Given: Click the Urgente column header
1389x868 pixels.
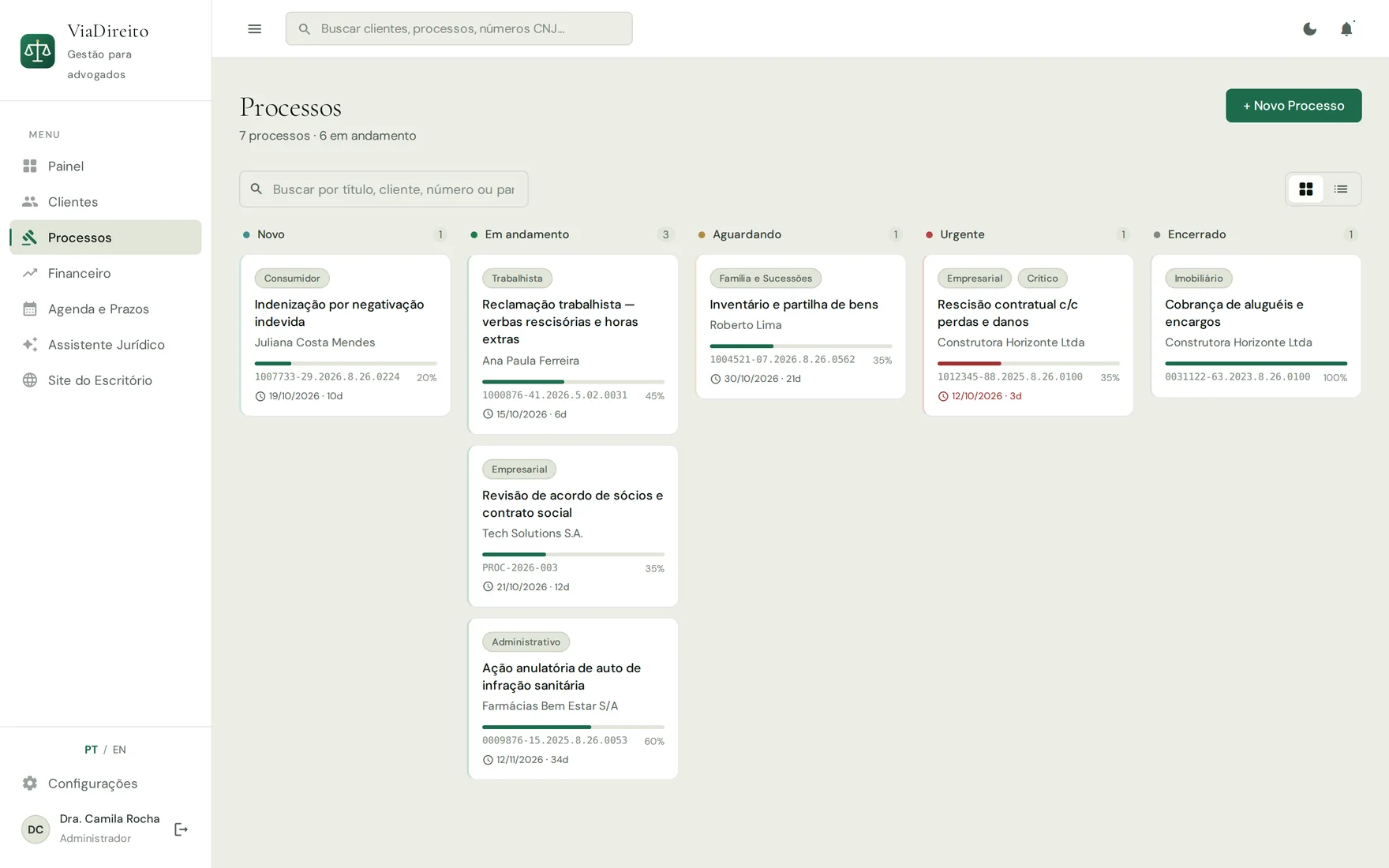Looking at the screenshot, I should 1028,235.
